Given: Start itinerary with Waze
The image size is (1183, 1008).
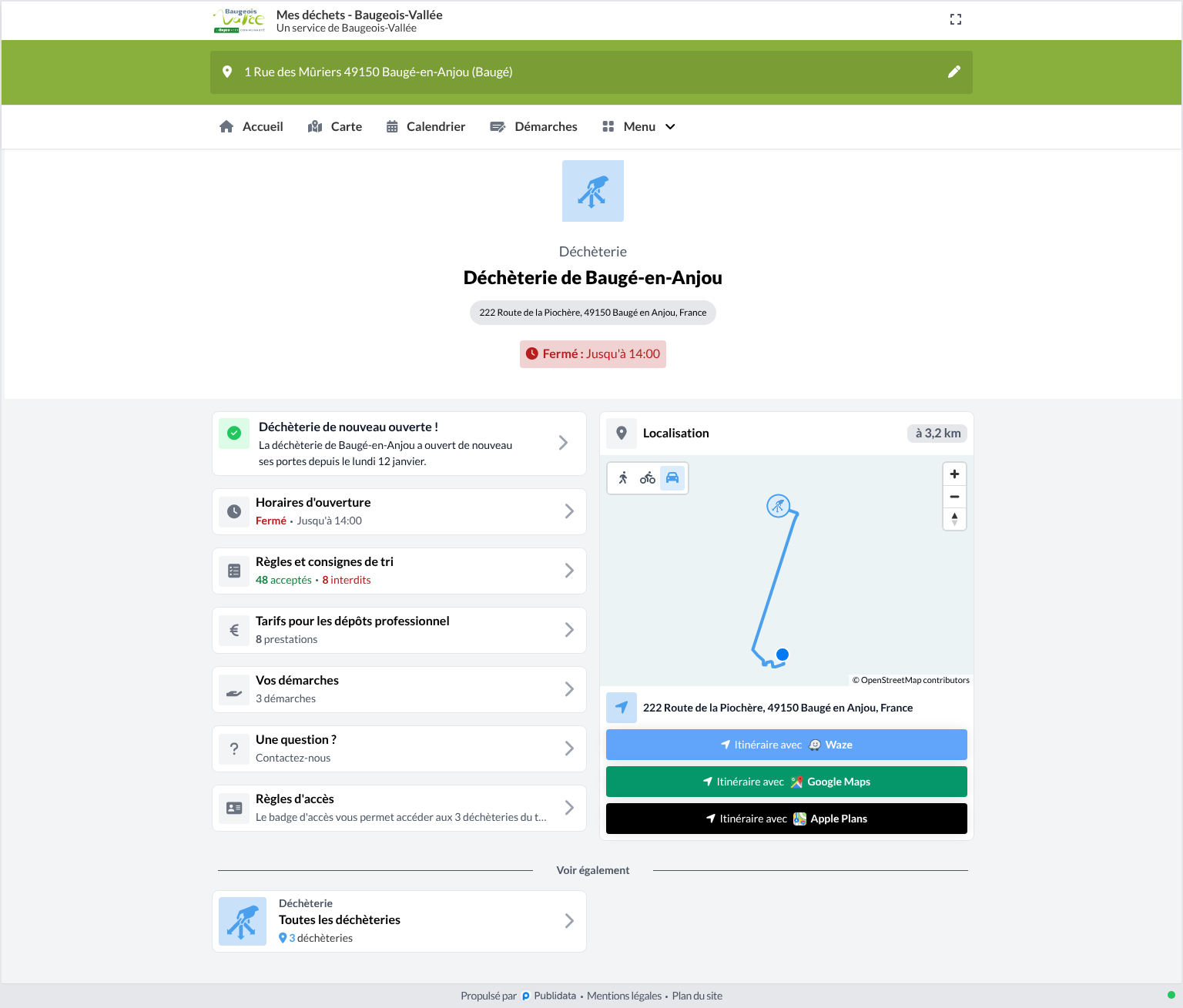Looking at the screenshot, I should (786, 745).
